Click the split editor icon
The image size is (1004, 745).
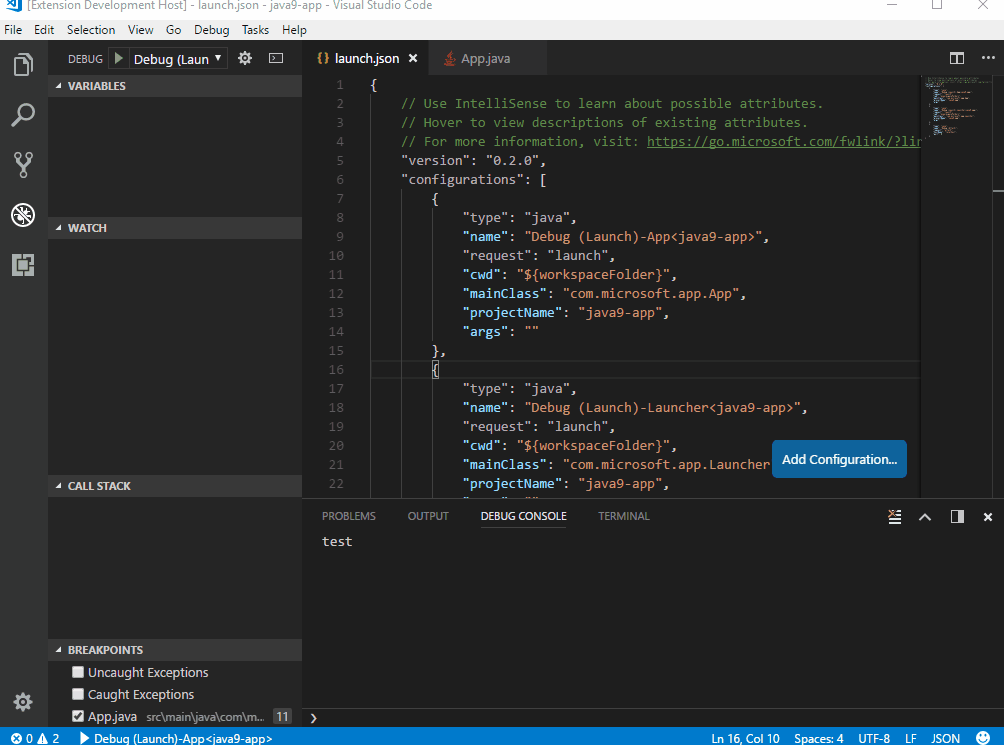[x=957, y=59]
